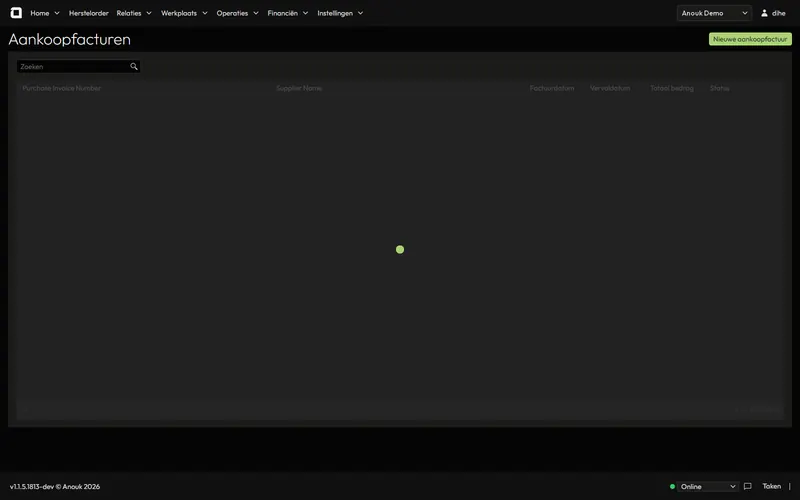800x500 pixels.
Task: Expand the chevron beside Werkplaats
Action: coord(205,13)
